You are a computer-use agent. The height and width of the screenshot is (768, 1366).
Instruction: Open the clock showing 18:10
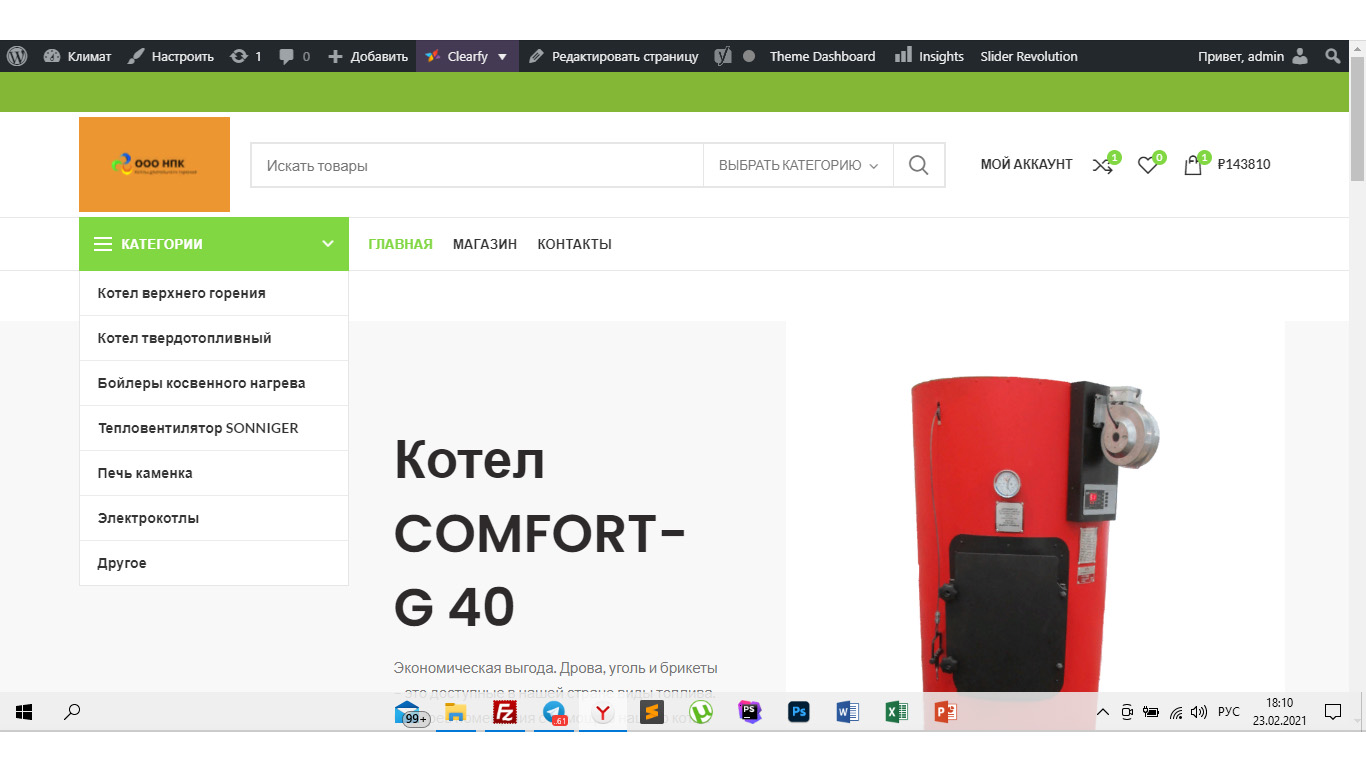click(x=1280, y=712)
